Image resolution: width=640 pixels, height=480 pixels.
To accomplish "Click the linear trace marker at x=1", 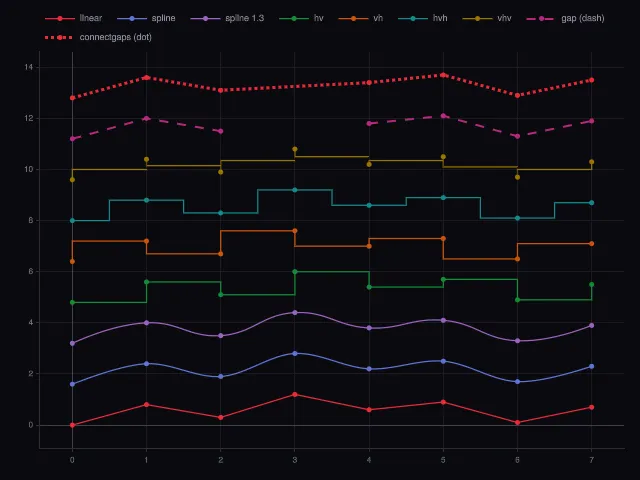I will tap(146, 404).
